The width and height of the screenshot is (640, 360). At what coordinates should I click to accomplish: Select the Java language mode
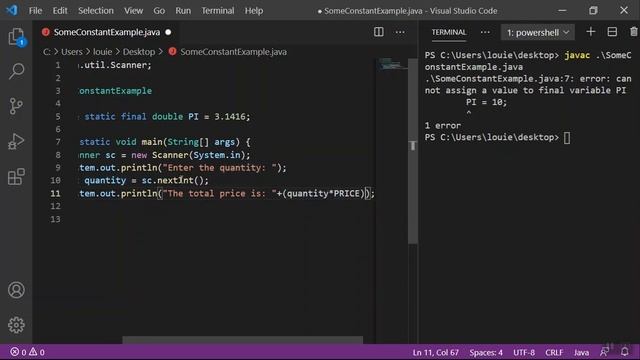tap(581, 352)
